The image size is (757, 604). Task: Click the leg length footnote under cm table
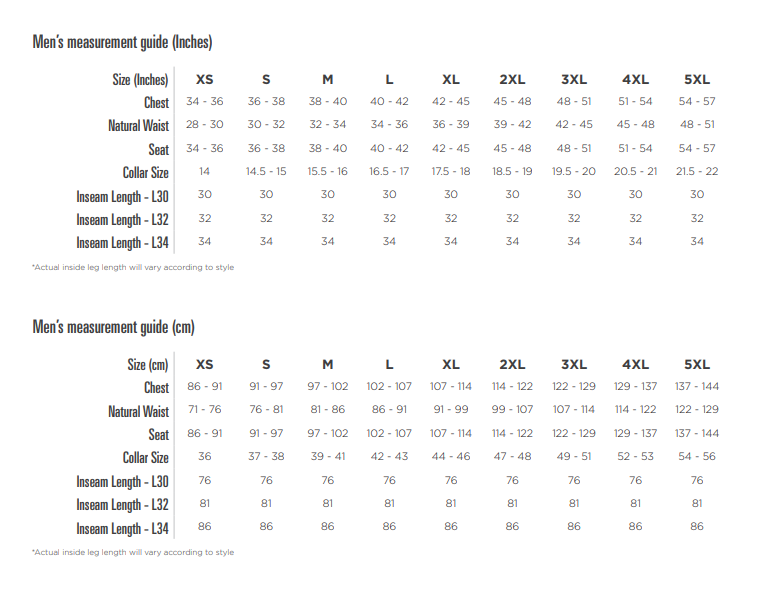point(133,552)
